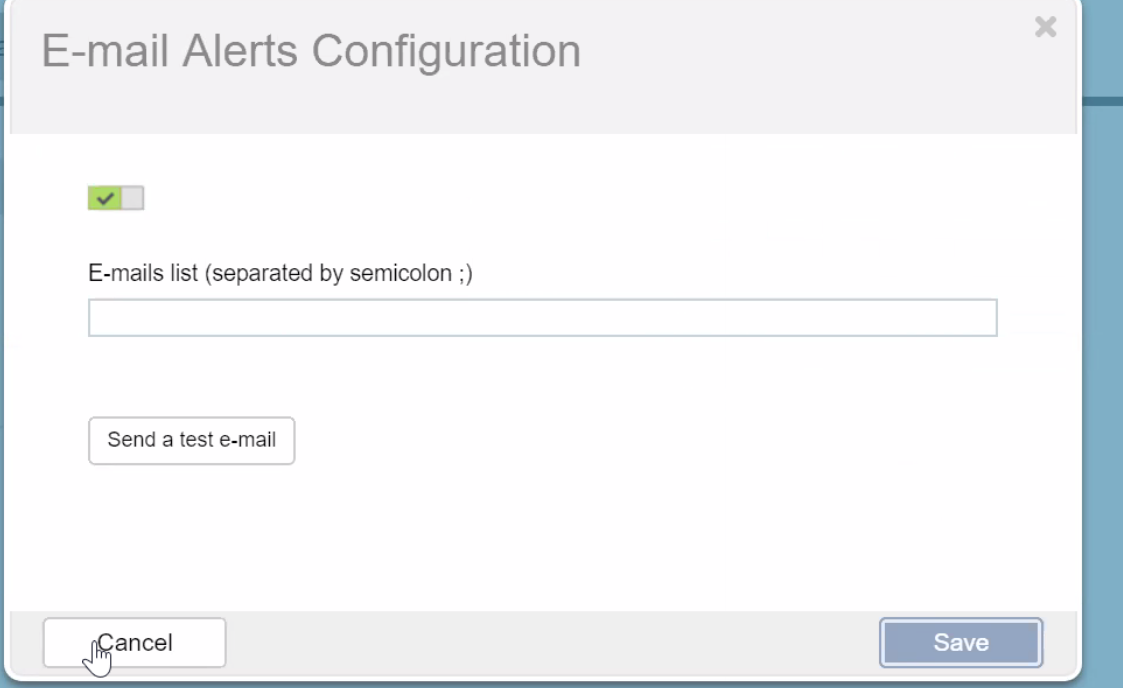Dismiss the dialog with the X icon
The image size is (1123, 688).
tap(1045, 27)
